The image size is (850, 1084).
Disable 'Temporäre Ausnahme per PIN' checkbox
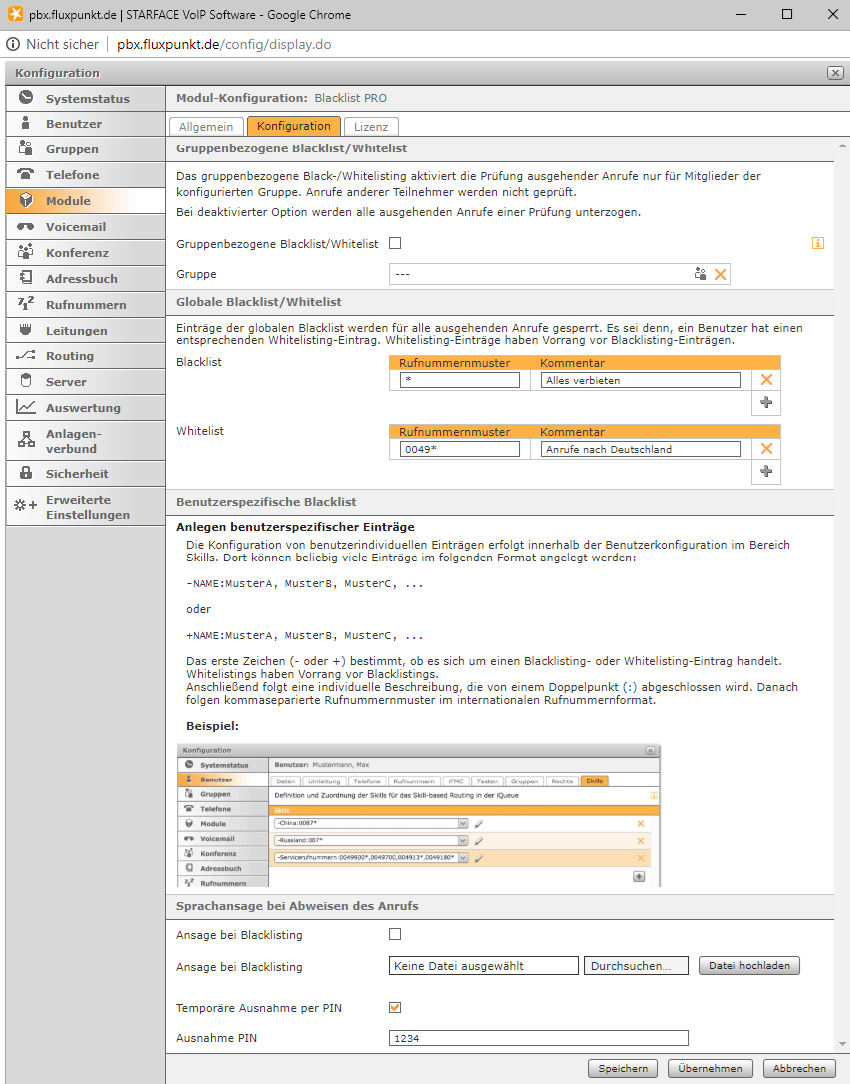(395, 1007)
